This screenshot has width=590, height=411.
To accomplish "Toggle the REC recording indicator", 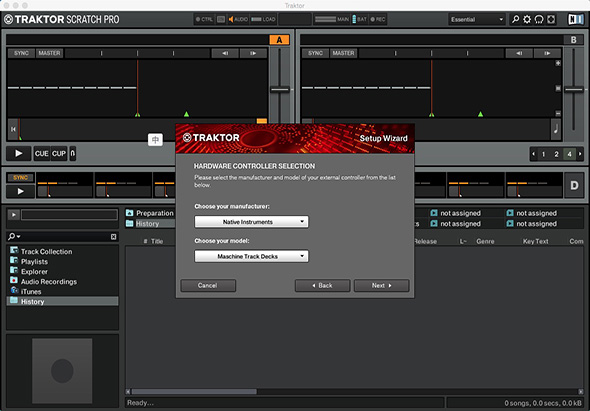I will 378,19.
